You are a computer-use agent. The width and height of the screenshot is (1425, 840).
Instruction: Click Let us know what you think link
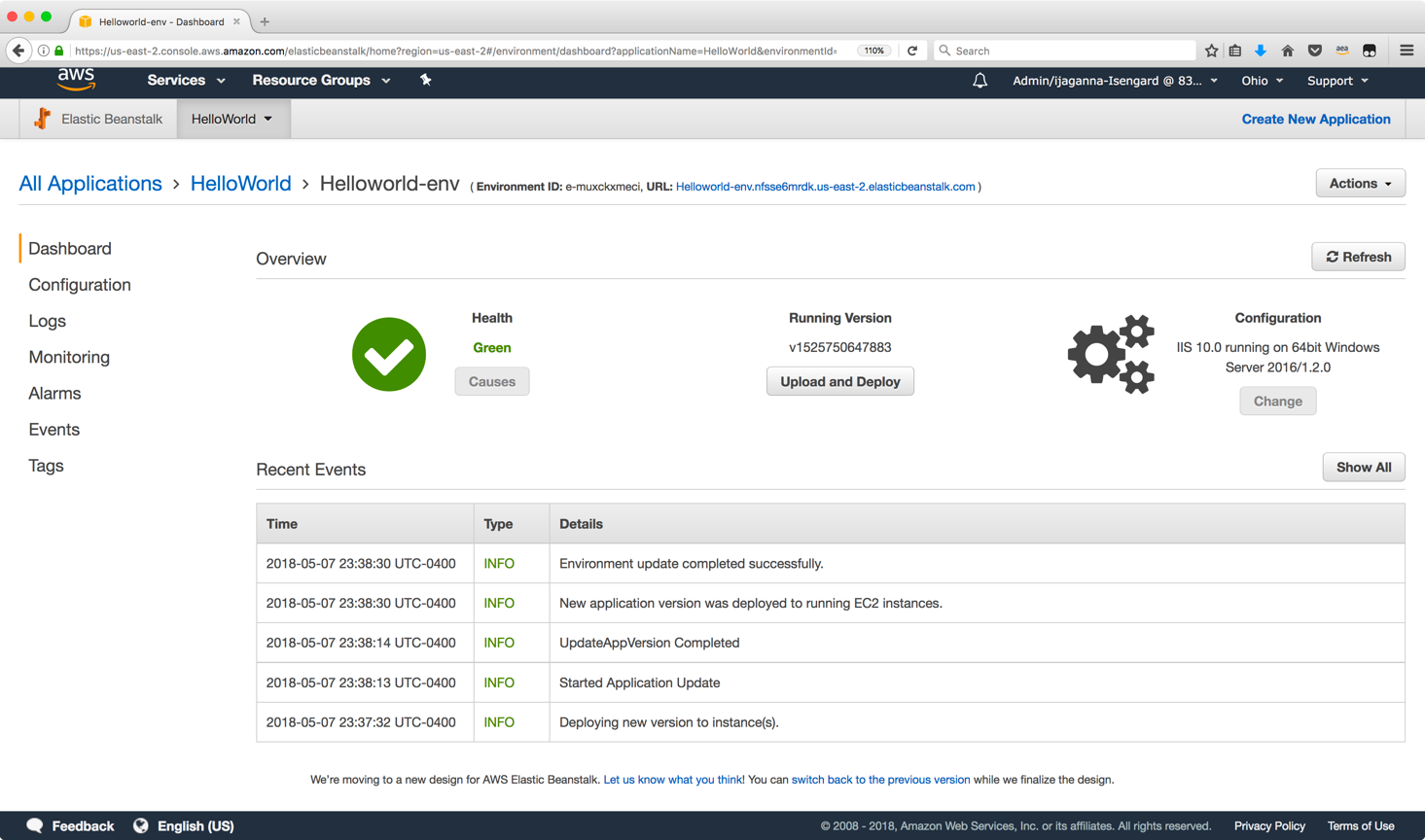point(673,780)
